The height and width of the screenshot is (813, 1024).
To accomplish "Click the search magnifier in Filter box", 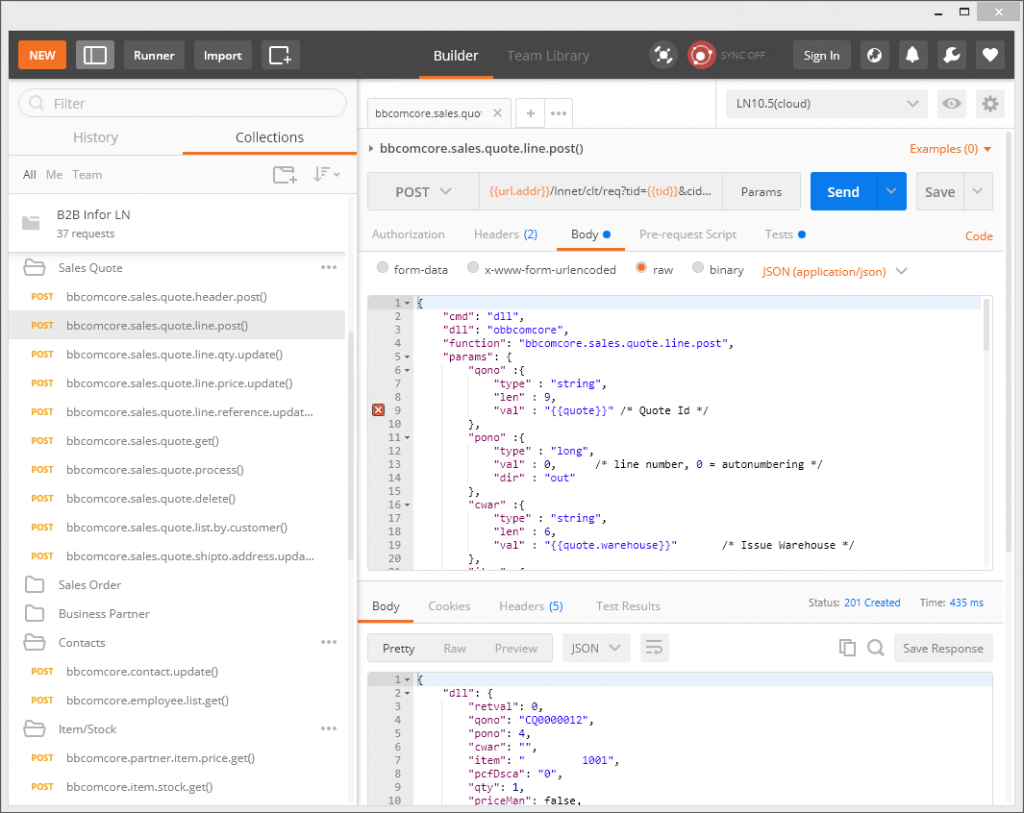I will (37, 103).
